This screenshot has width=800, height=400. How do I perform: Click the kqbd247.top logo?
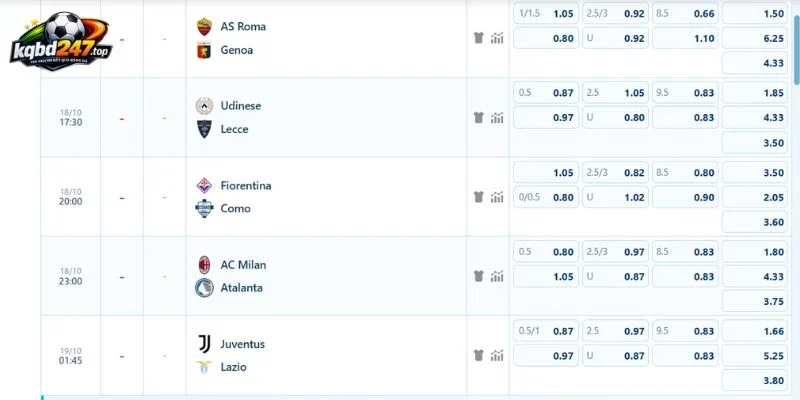pos(60,42)
